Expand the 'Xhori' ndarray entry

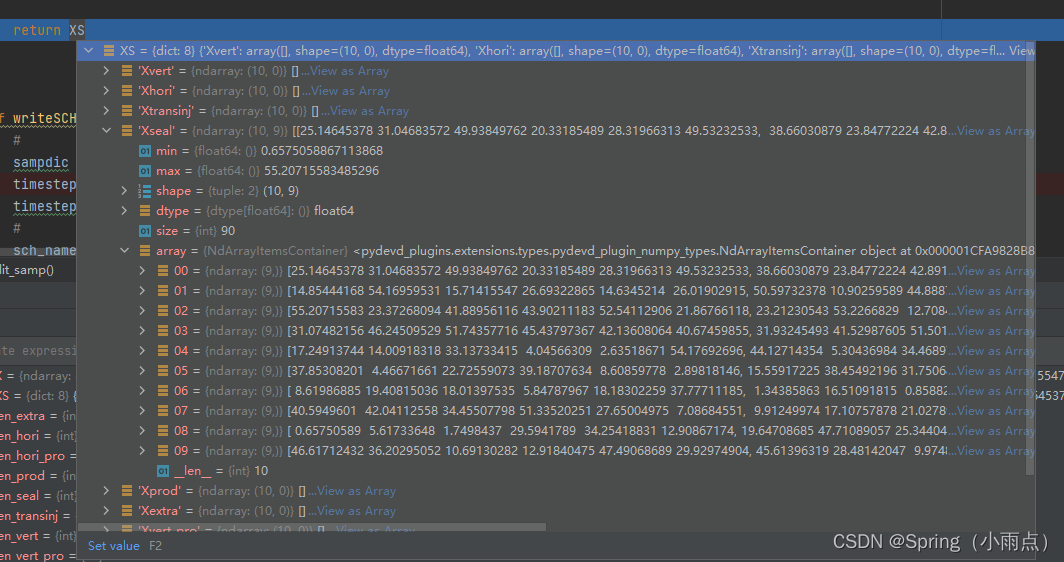click(x=107, y=90)
